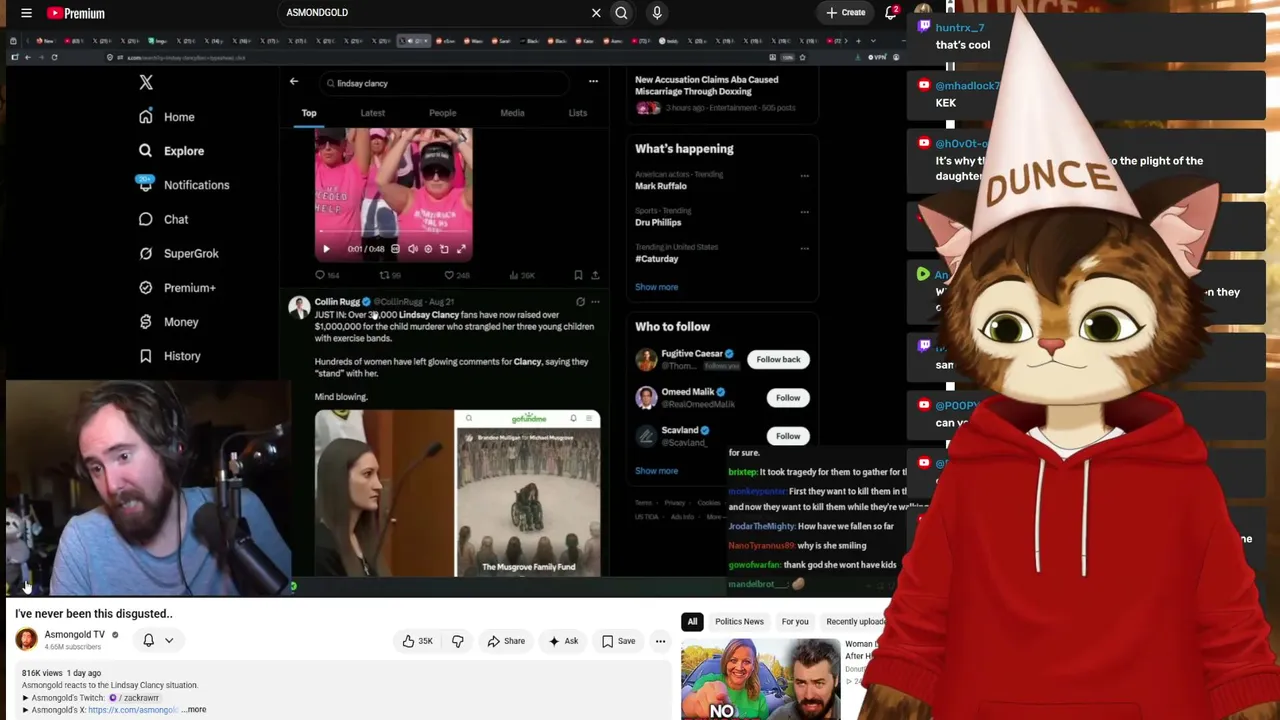Open YouTube notifications bell in the top bar
The image size is (1280, 720).
click(x=890, y=13)
